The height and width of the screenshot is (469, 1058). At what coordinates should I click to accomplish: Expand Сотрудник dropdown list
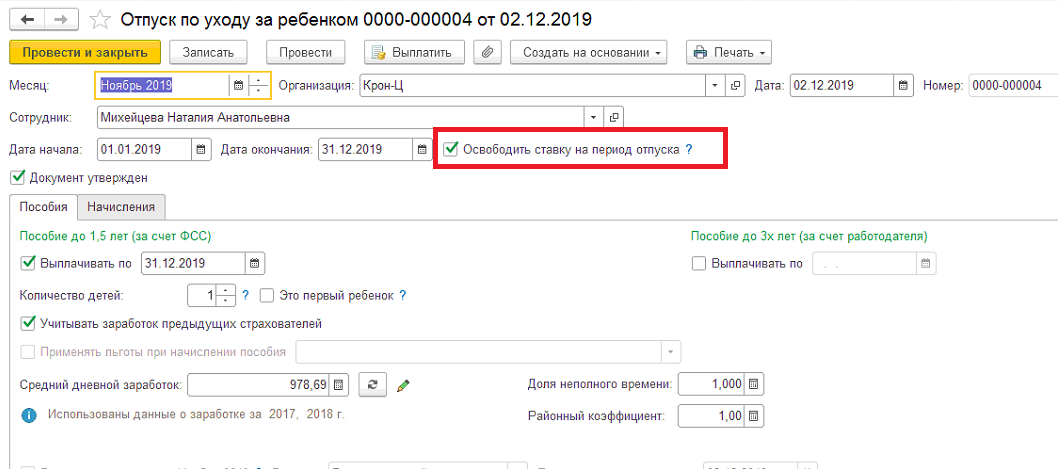(592, 117)
